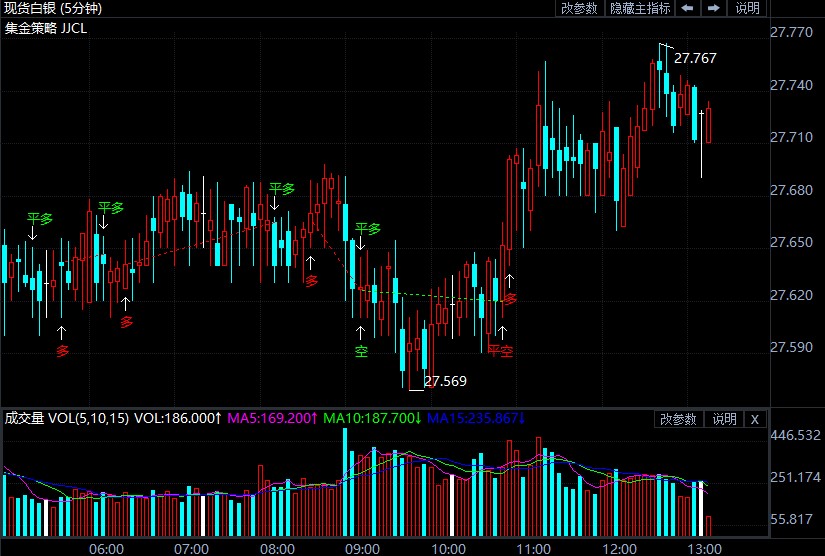
Task: Click the 446.532 volume axis label
Action: click(795, 435)
